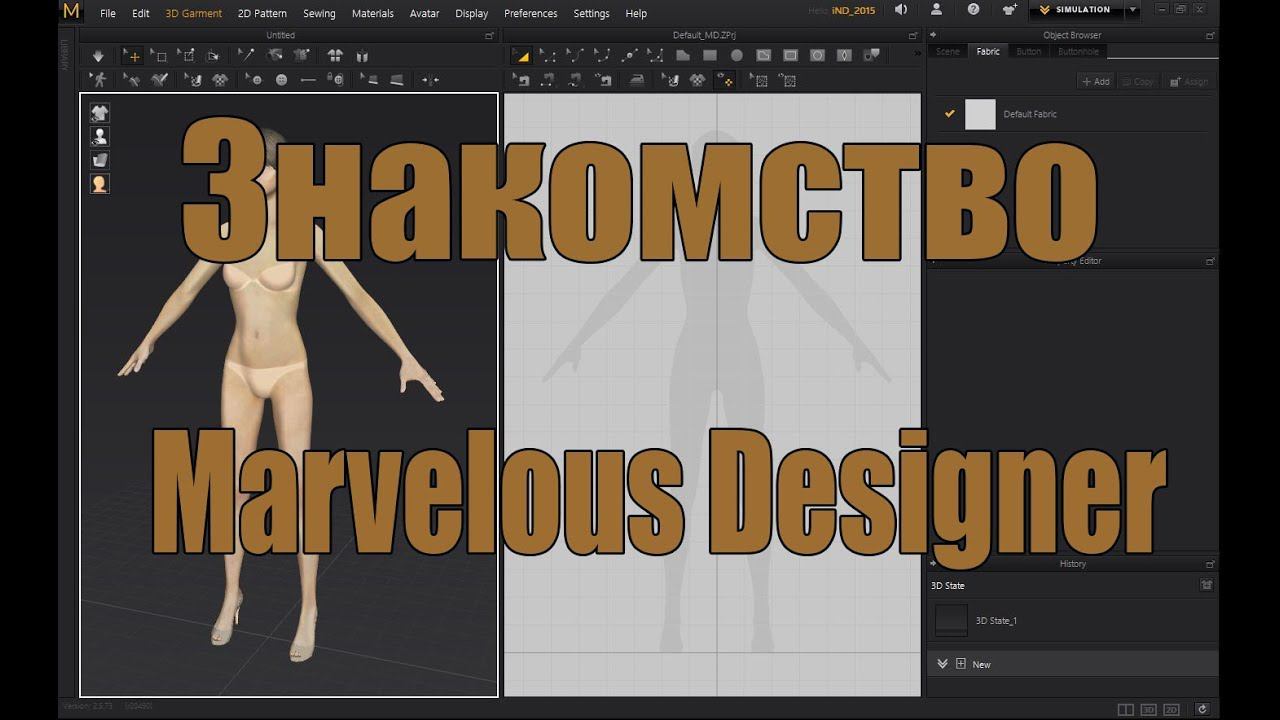This screenshot has height=720, width=1280.
Task: Click the Add fabric button
Action: pos(1096,82)
